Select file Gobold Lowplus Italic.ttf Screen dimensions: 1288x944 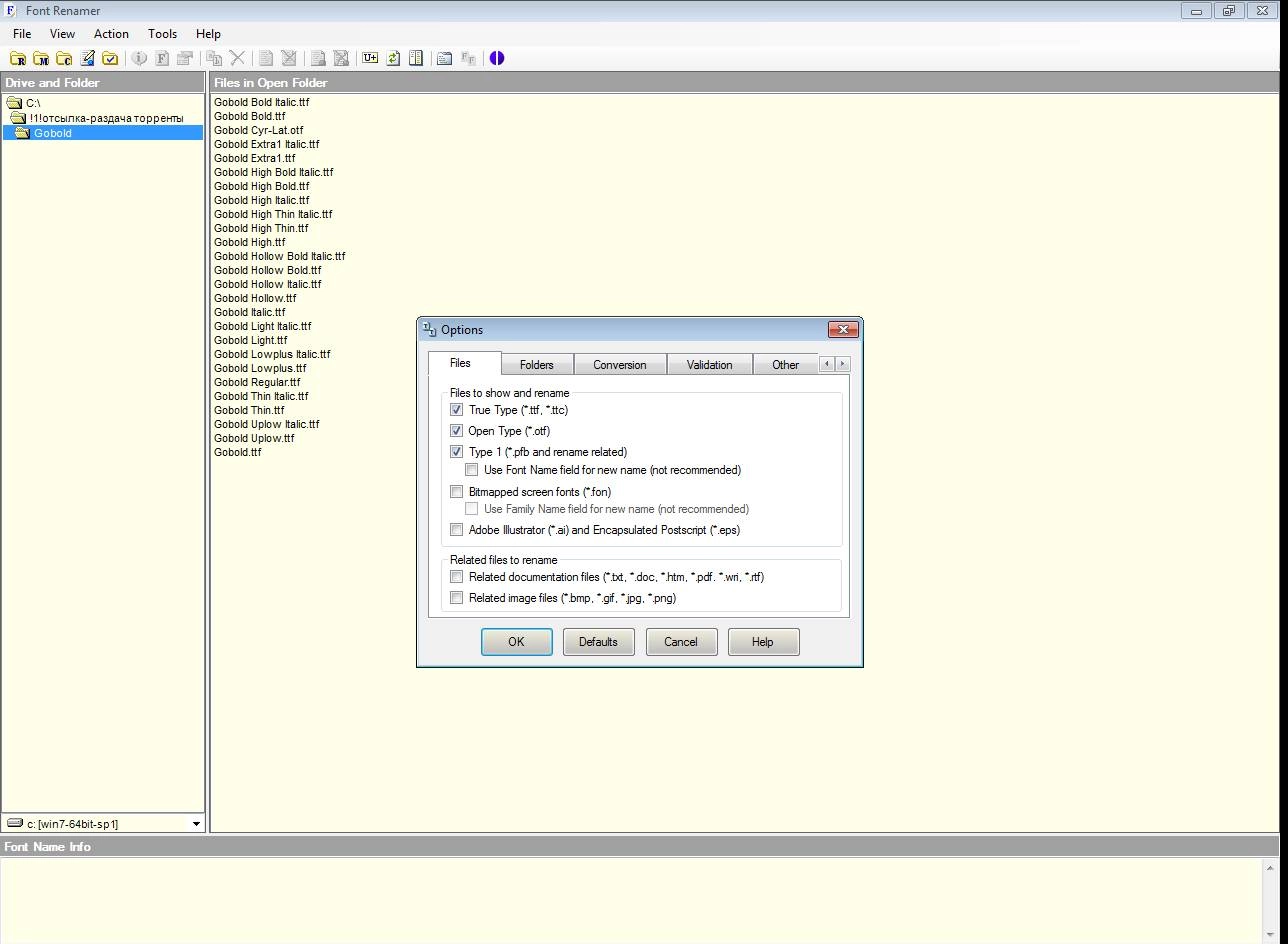(272, 354)
